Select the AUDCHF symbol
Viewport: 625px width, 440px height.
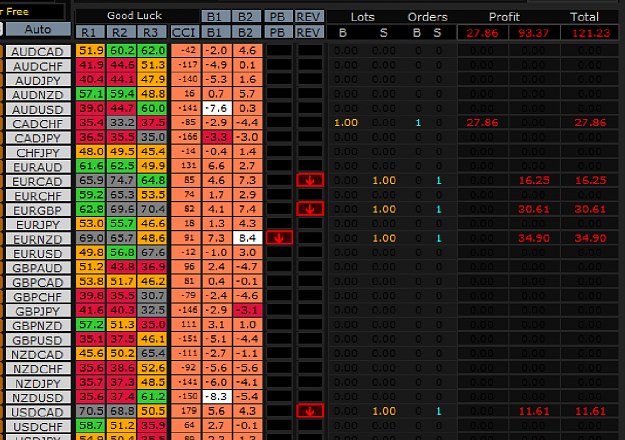click(x=38, y=66)
